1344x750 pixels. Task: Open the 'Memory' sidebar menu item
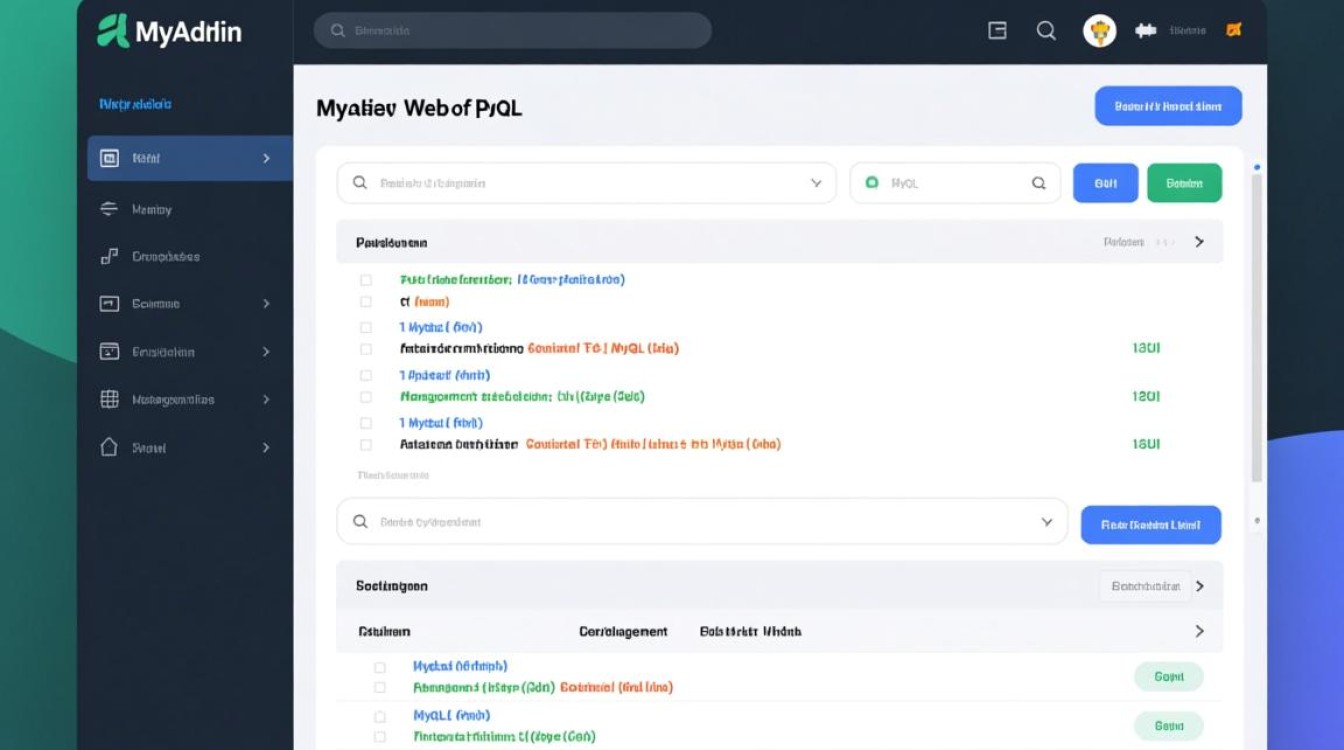click(152, 209)
